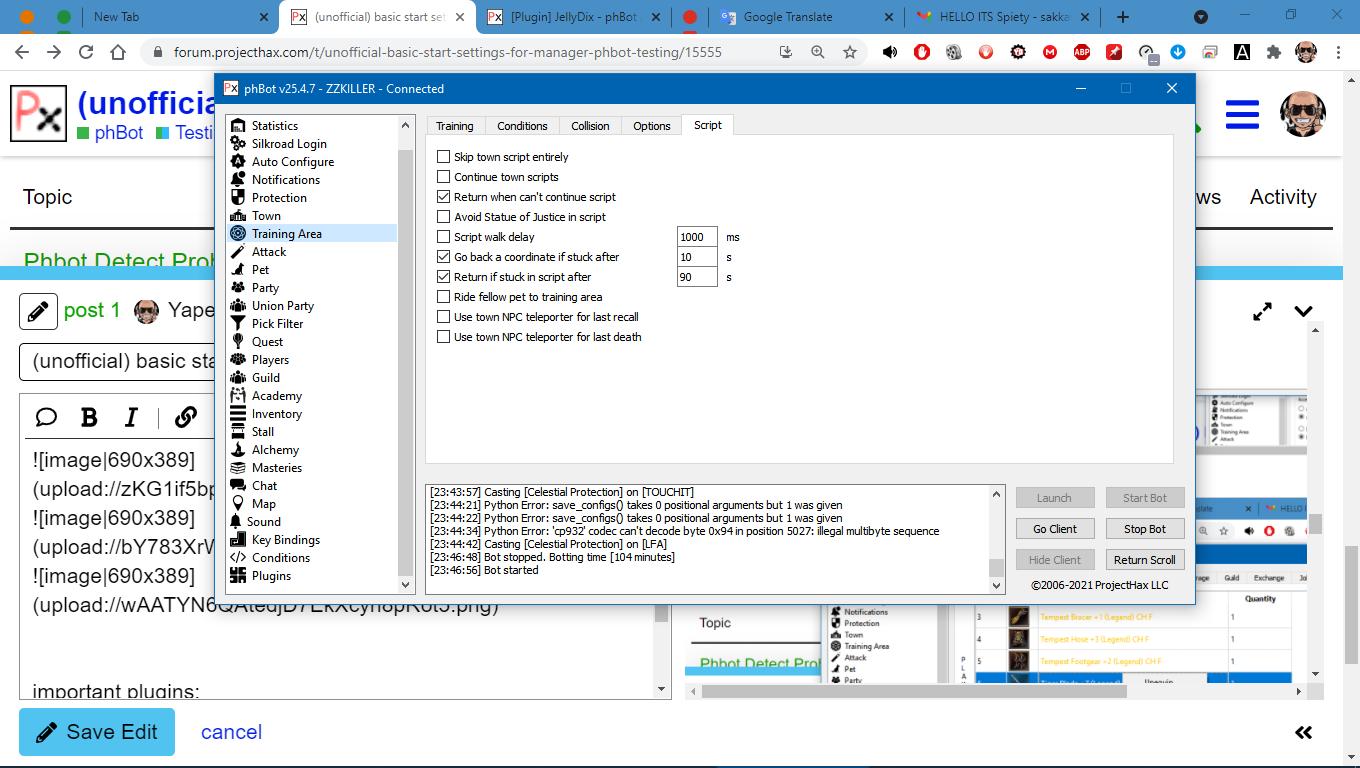Expand the preview pane double chevron
The height and width of the screenshot is (768, 1360).
(1303, 732)
